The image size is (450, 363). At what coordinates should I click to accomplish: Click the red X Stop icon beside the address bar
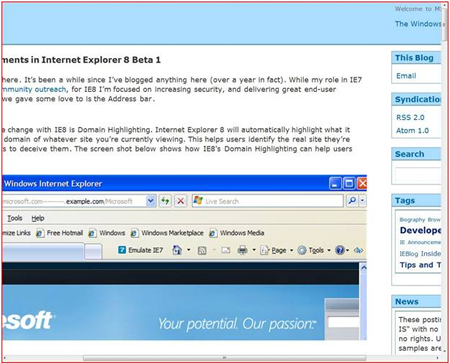pos(180,201)
